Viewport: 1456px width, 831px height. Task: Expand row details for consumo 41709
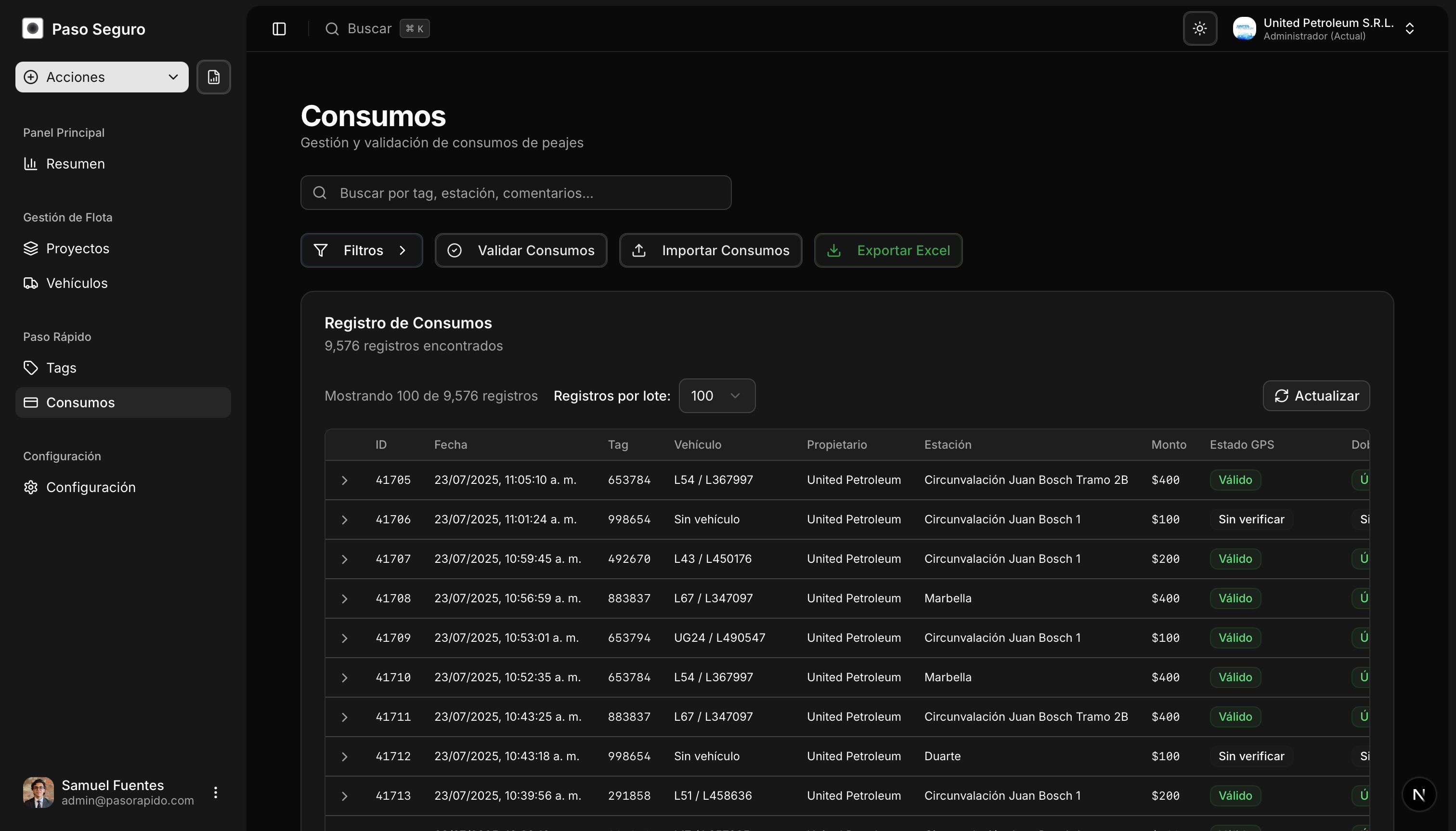point(344,638)
